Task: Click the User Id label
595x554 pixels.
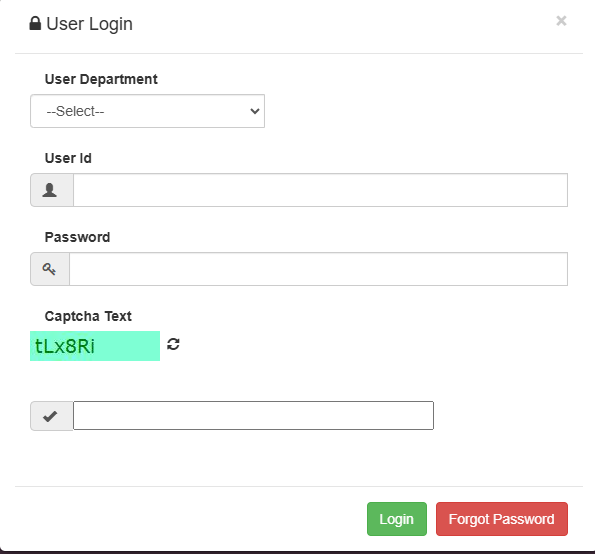Action: 68,158
